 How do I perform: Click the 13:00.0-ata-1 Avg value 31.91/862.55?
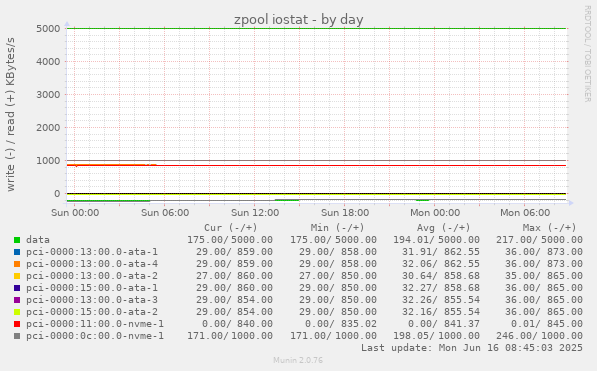coord(441,252)
